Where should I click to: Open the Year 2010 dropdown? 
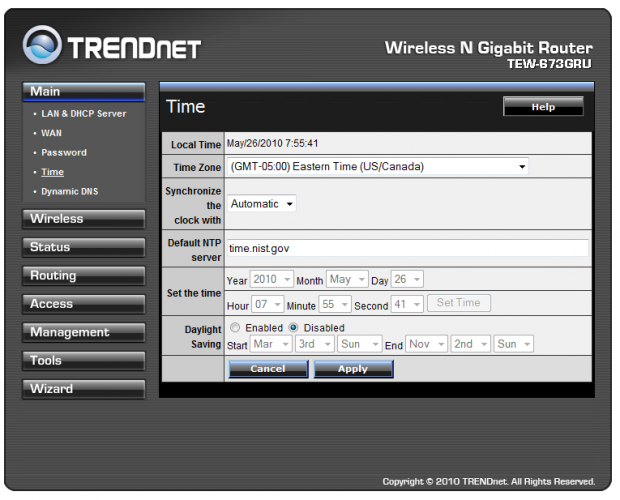272,279
